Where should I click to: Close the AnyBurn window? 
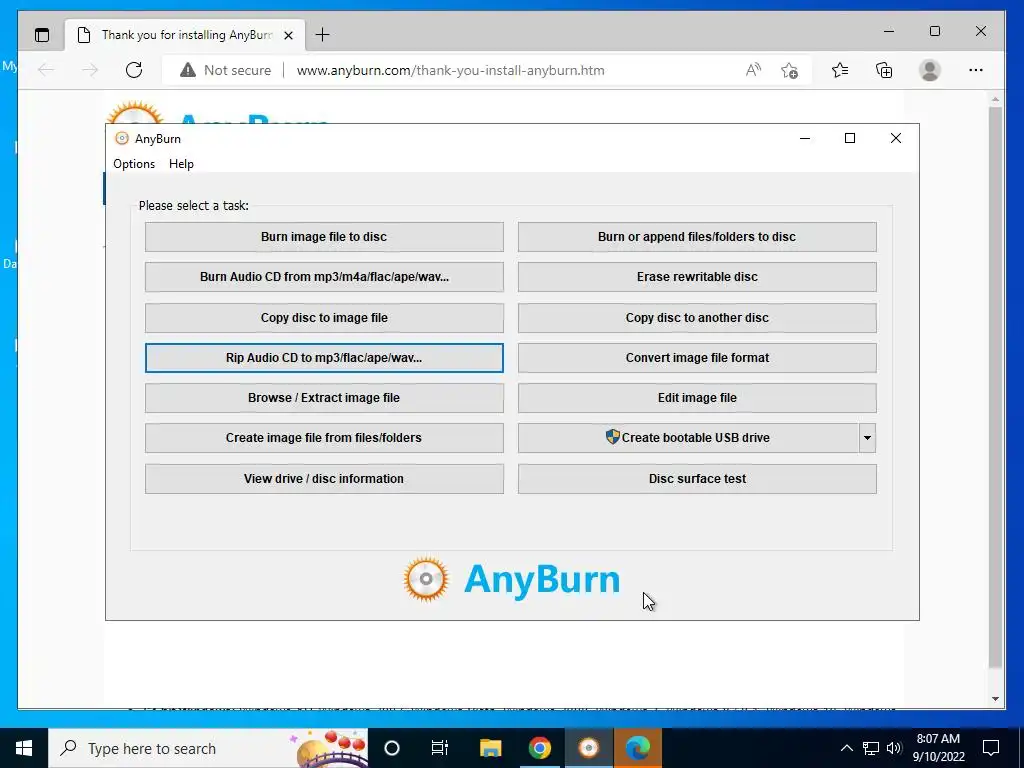[896, 138]
